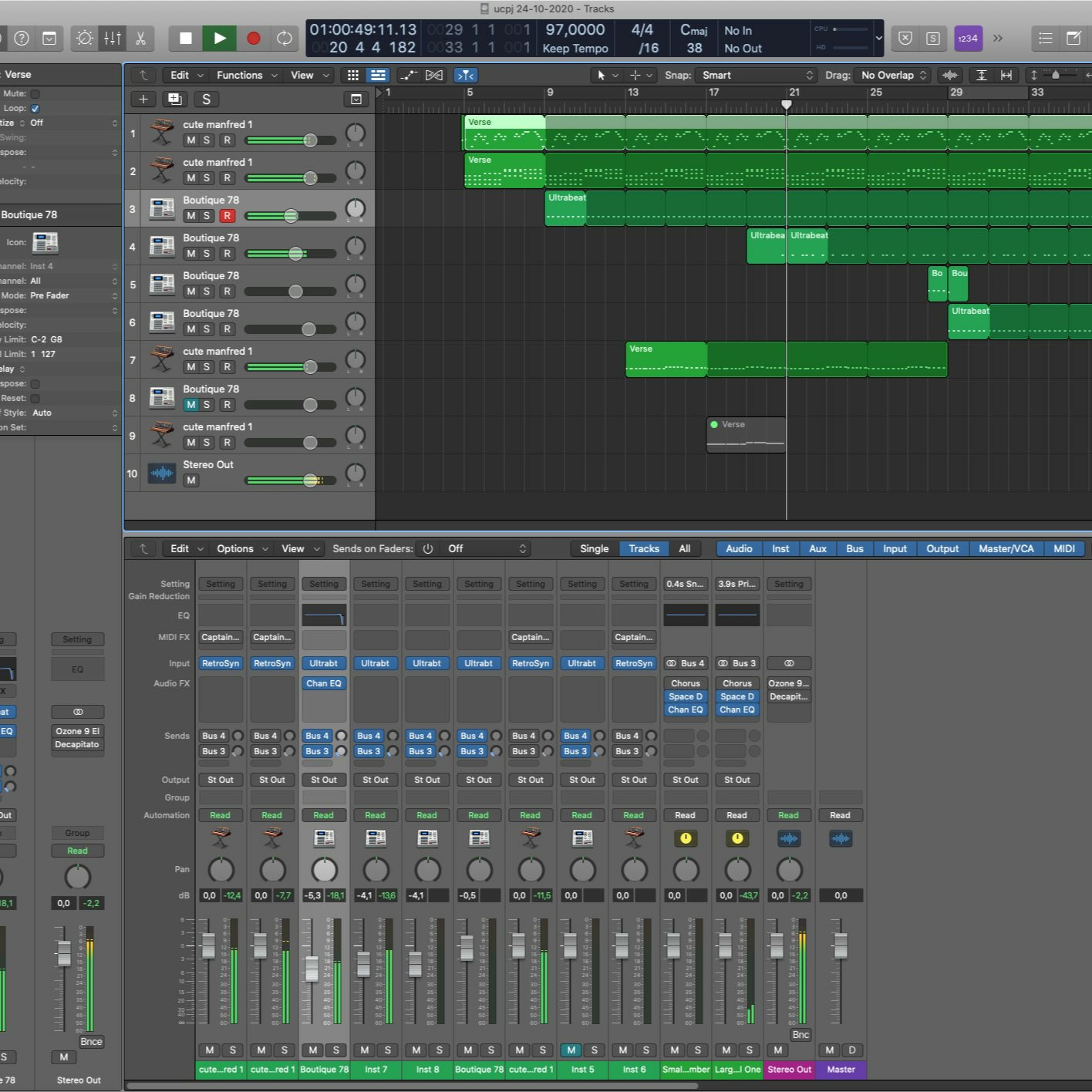Click the Stop button in transport
Screen dimensions: 1092x1092
[185, 39]
